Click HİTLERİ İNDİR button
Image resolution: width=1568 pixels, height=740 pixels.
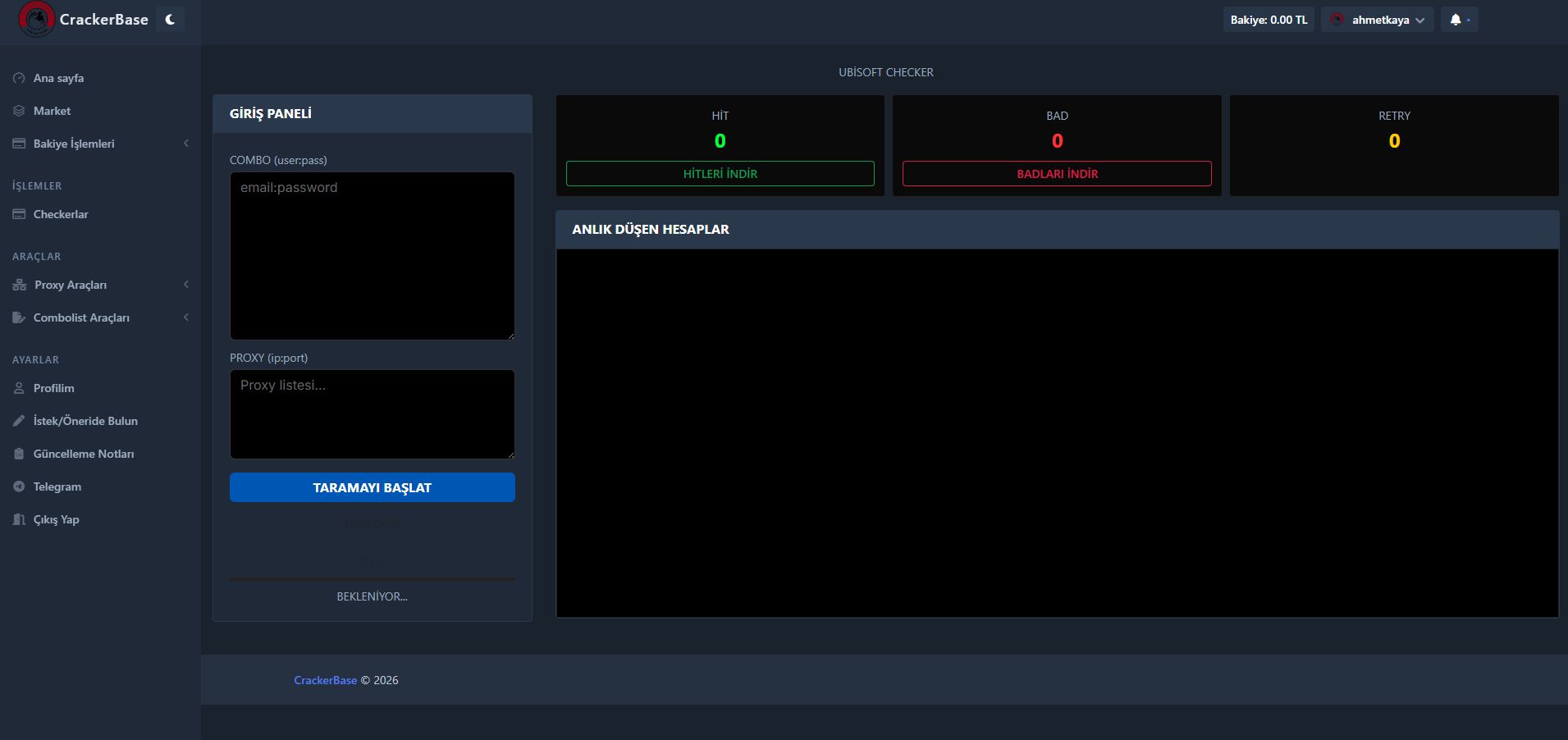(x=720, y=174)
